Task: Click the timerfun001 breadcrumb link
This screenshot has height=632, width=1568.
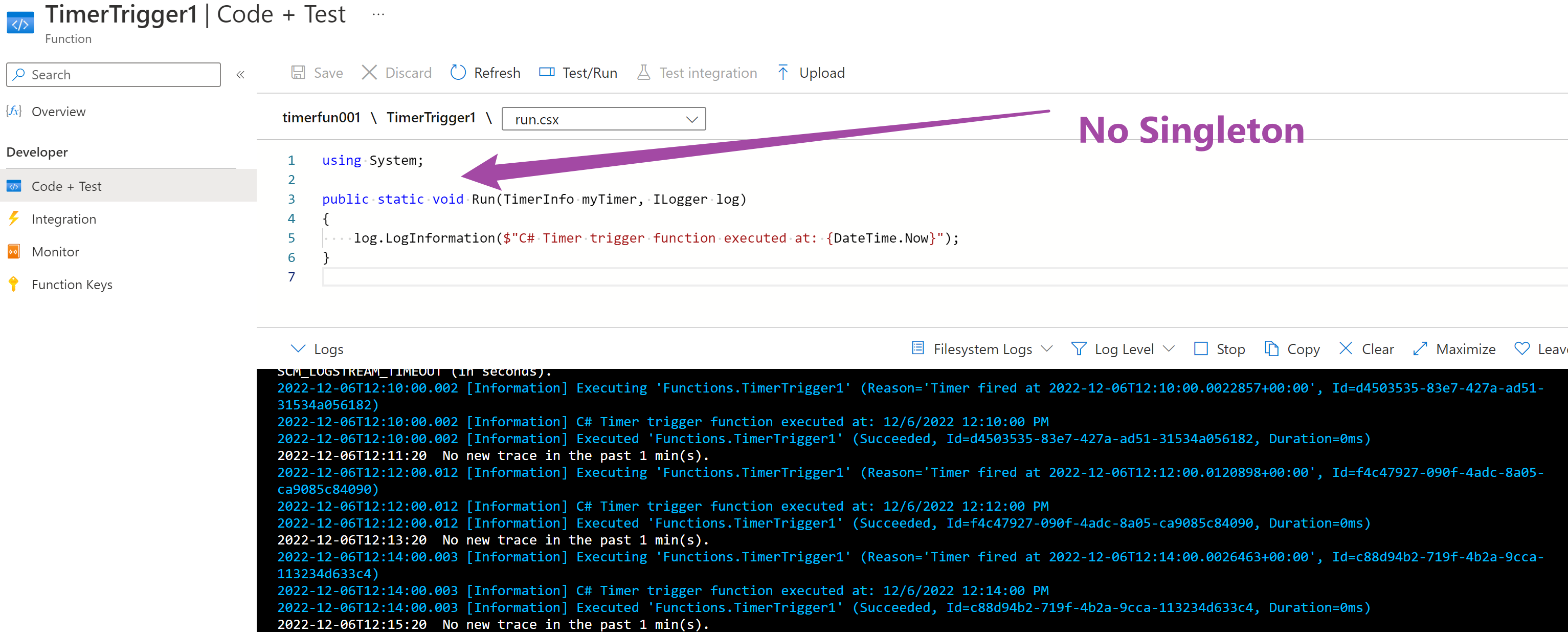Action: 321,118
